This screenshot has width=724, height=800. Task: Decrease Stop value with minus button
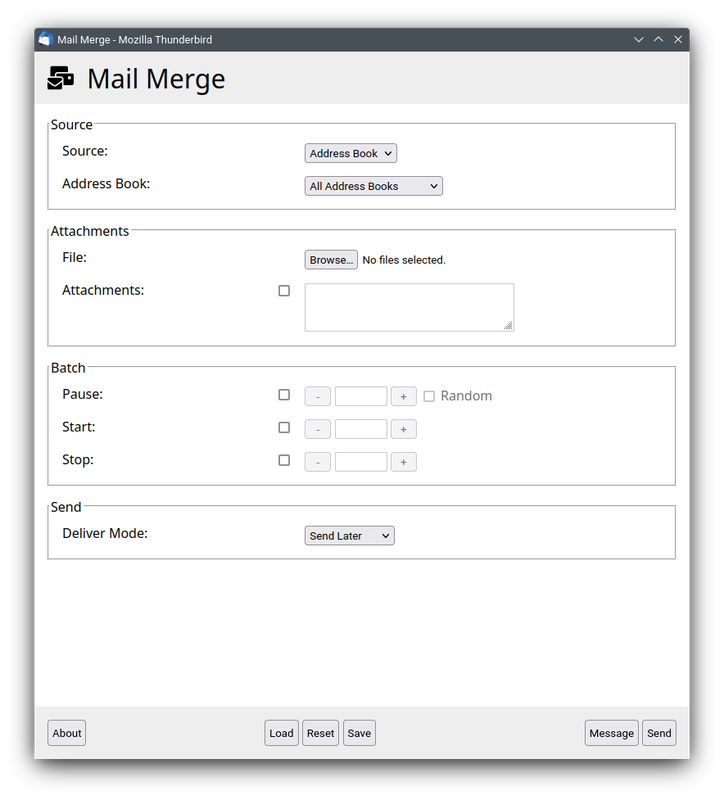318,462
